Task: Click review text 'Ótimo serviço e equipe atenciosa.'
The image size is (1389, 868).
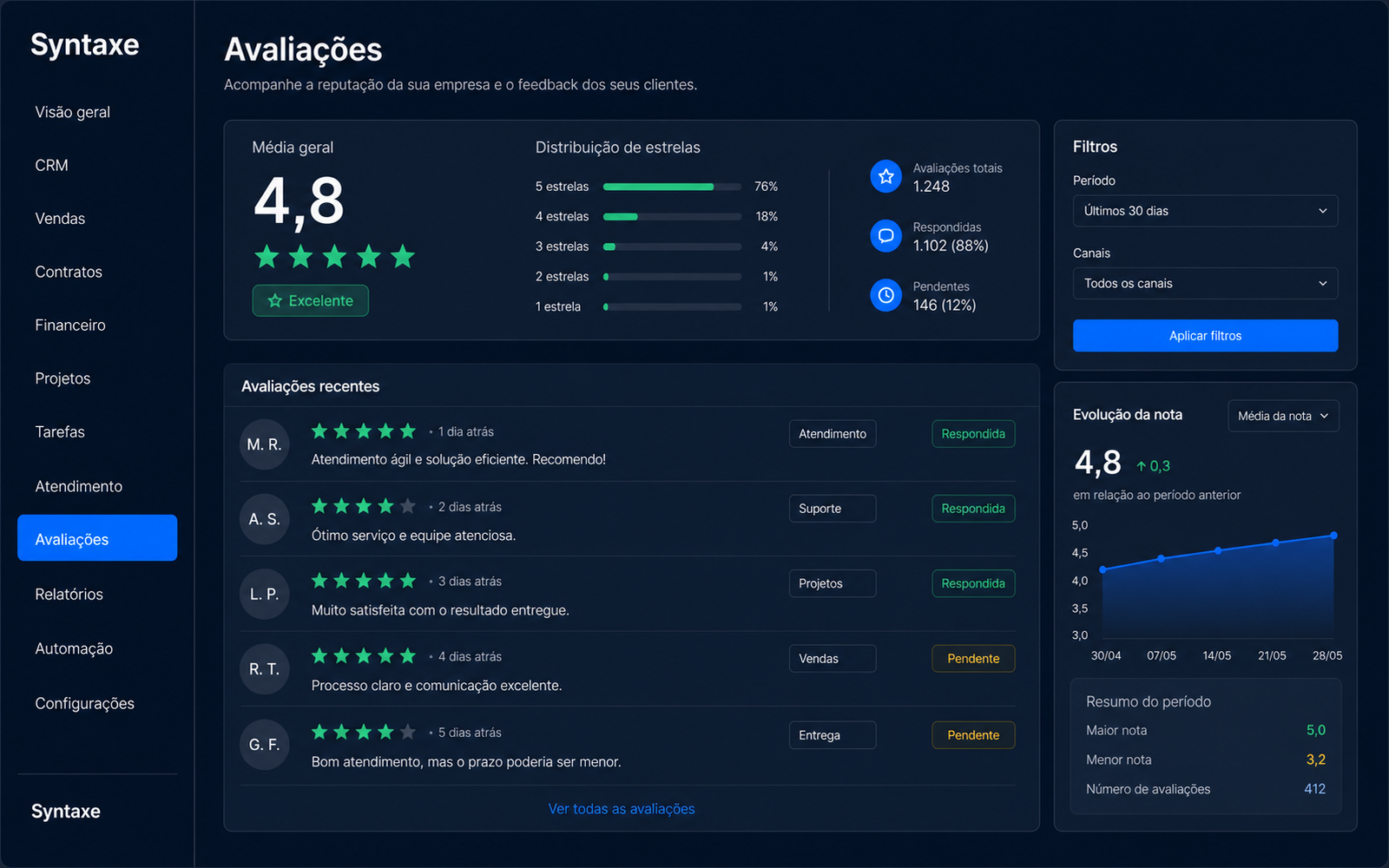Action: pyautogui.click(x=413, y=536)
